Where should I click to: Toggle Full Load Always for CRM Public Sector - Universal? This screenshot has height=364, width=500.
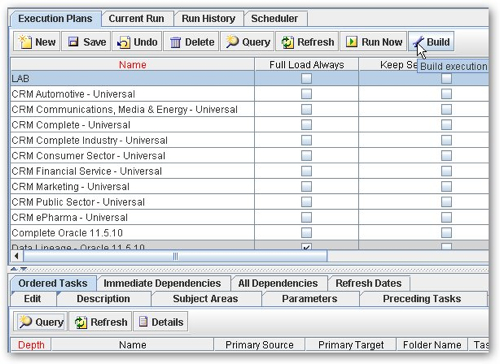coord(306,202)
